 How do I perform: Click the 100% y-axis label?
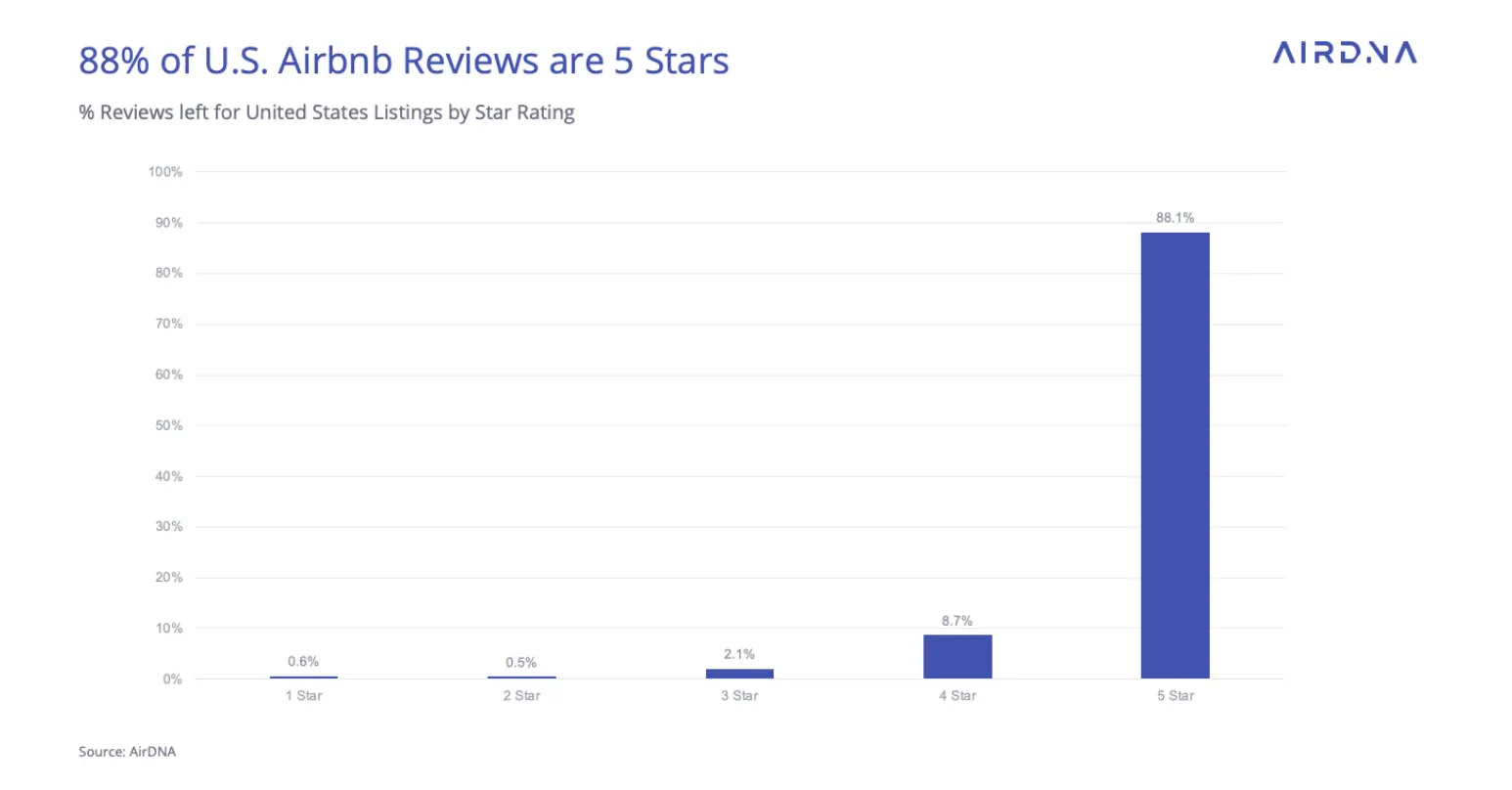[165, 172]
